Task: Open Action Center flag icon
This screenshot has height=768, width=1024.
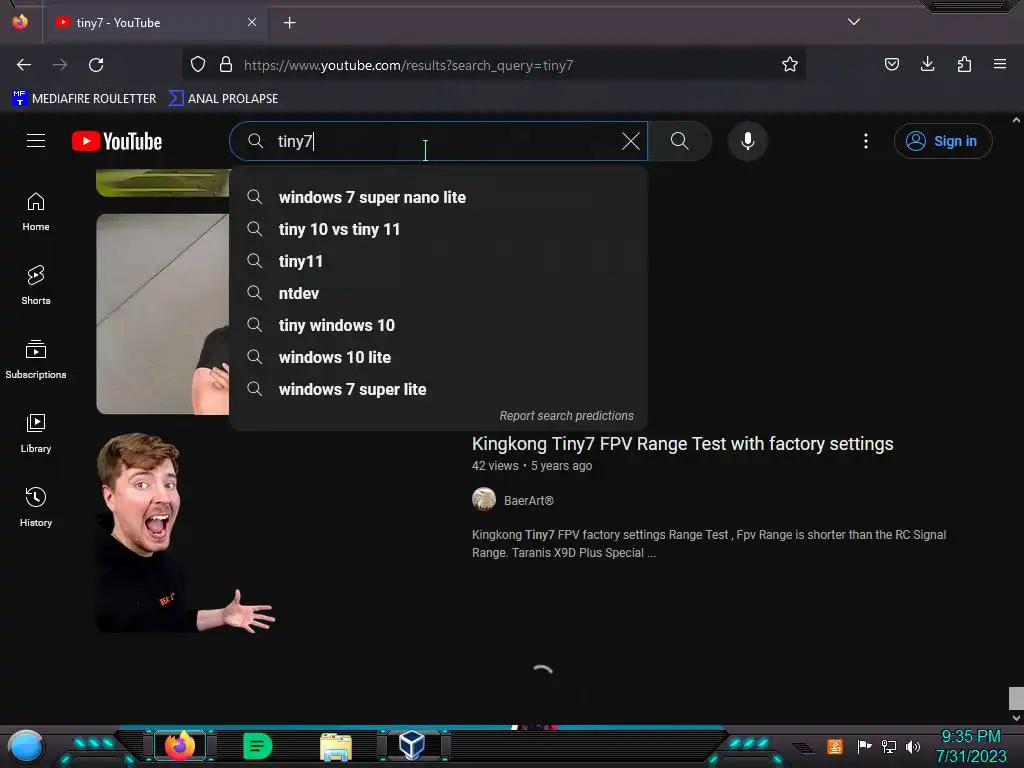Action: pos(864,746)
